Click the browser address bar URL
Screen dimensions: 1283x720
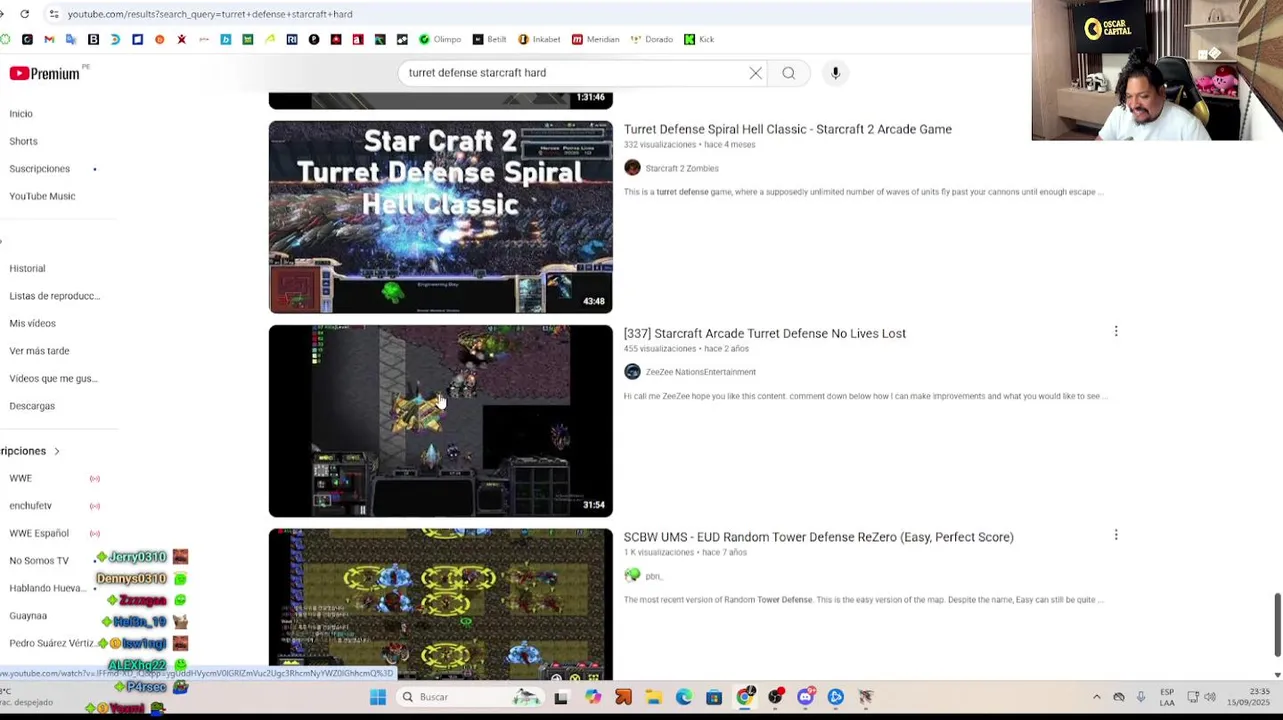[x=210, y=14]
